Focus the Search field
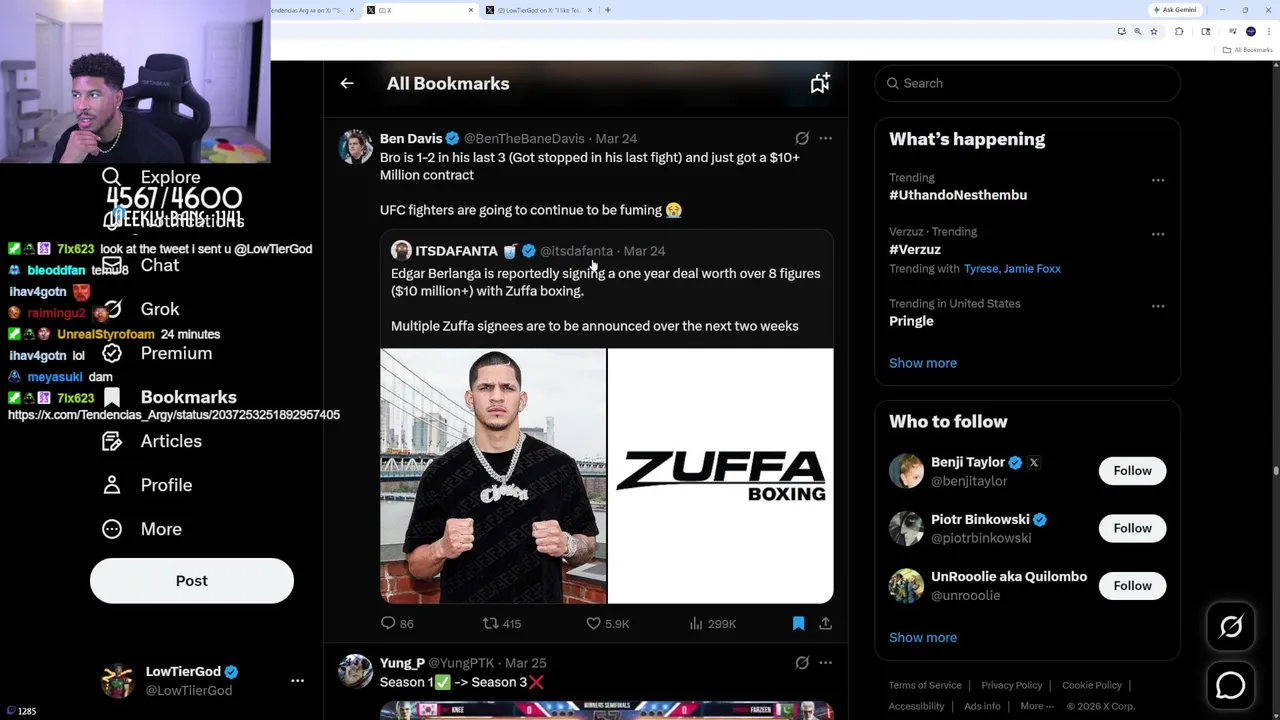The image size is (1280, 720). (x=1027, y=83)
